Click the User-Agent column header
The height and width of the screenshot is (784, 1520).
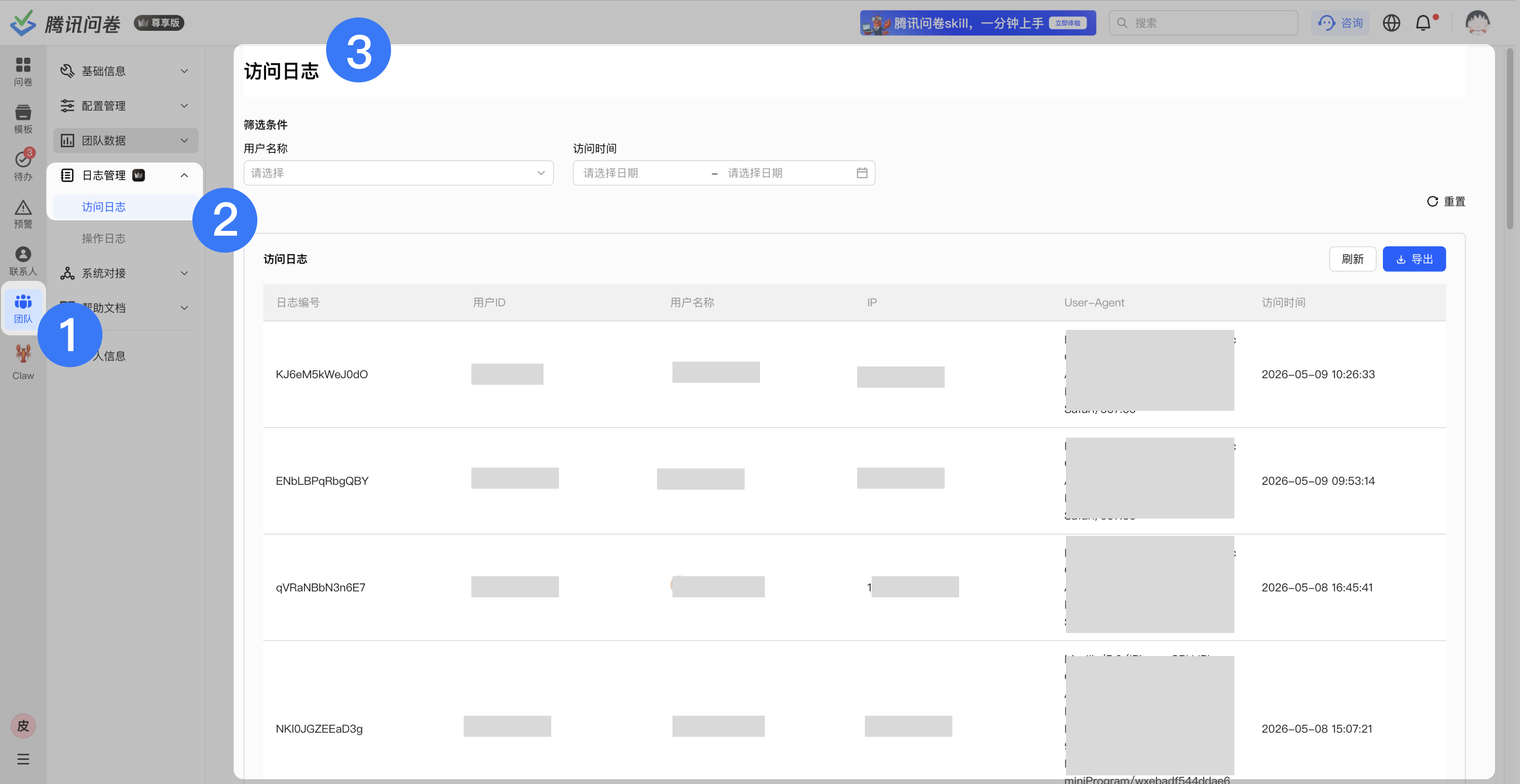[x=1094, y=303]
